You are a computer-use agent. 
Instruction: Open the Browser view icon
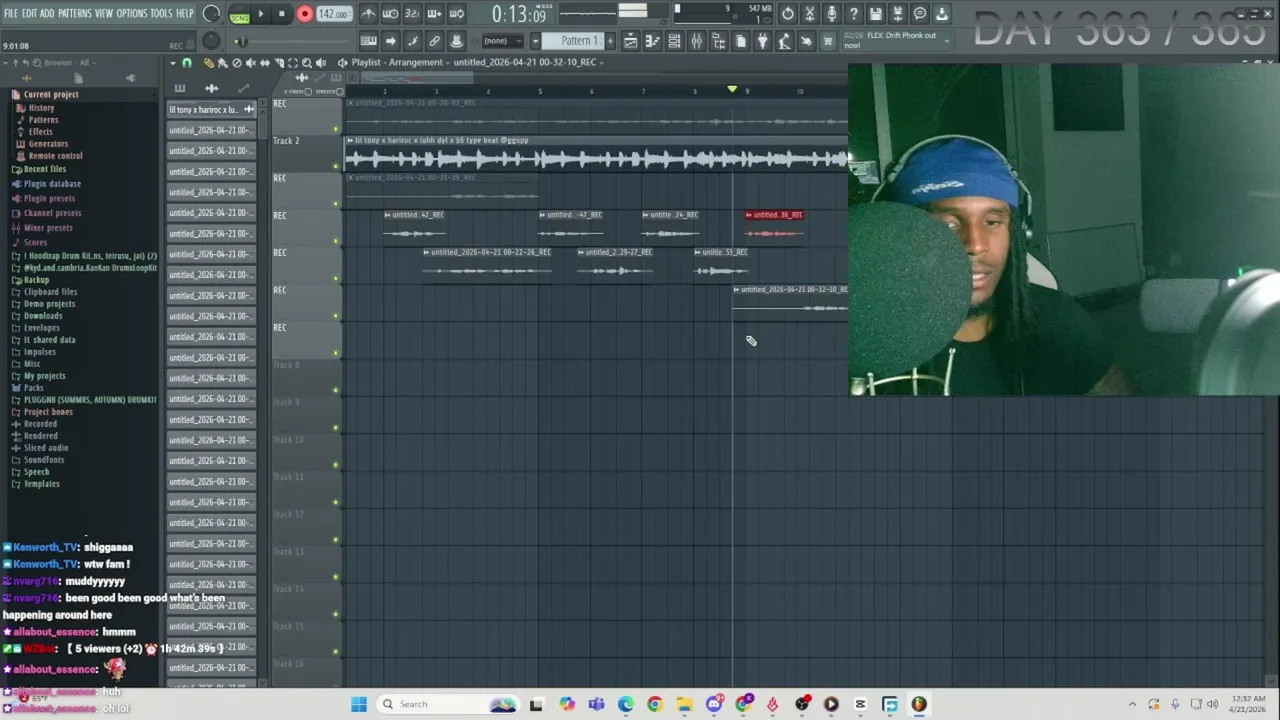pyautogui.click(x=718, y=41)
